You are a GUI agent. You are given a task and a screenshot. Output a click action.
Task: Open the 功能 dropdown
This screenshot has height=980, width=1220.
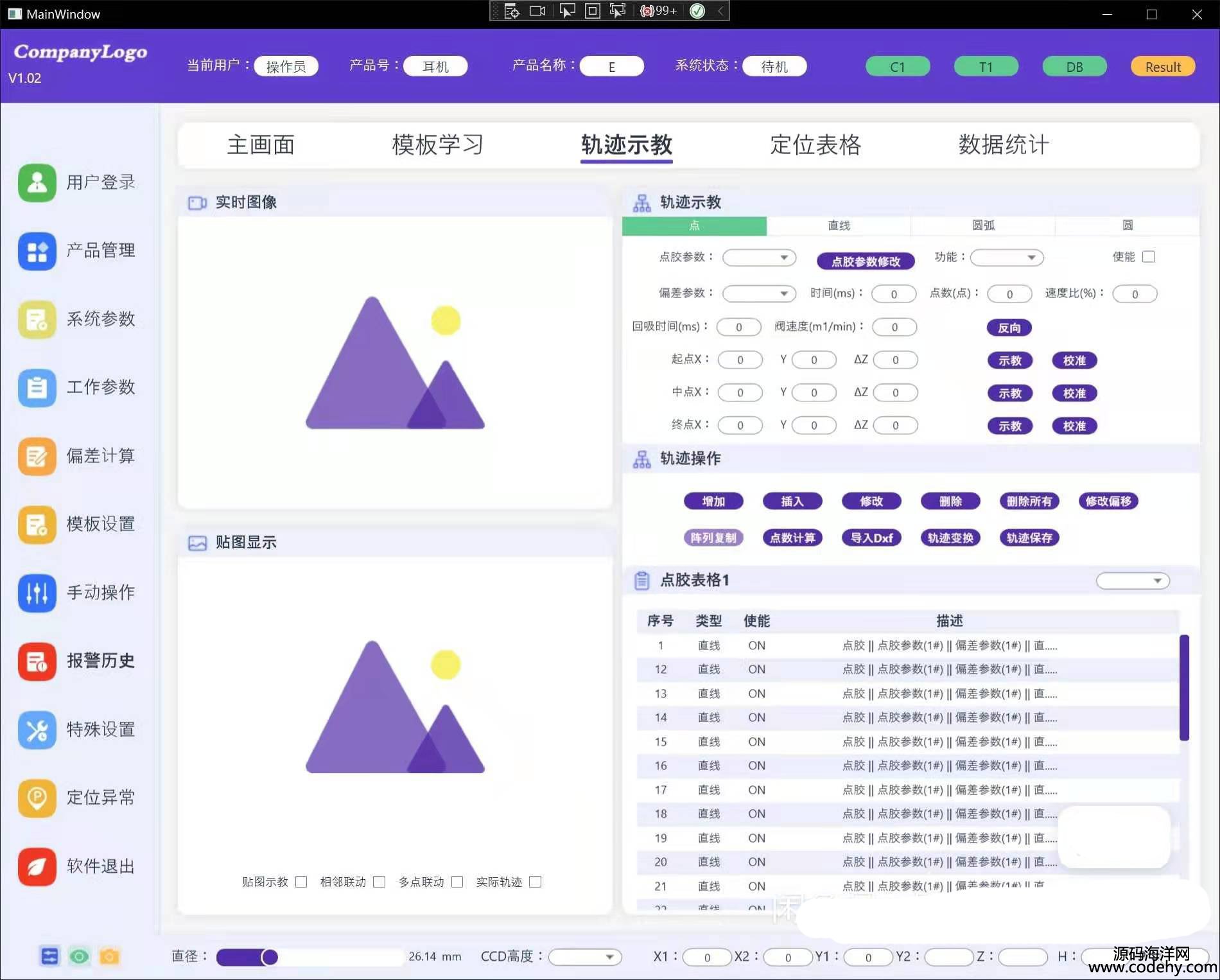pyautogui.click(x=1007, y=258)
